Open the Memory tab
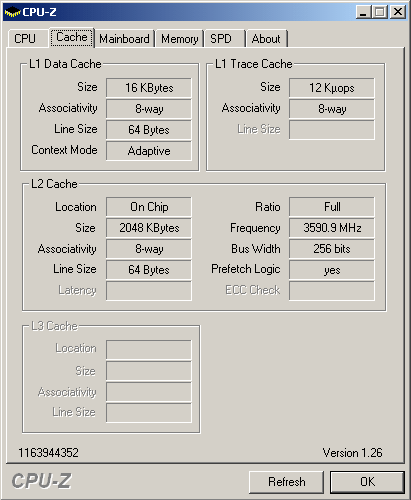This screenshot has width=411, height=500. coord(180,39)
